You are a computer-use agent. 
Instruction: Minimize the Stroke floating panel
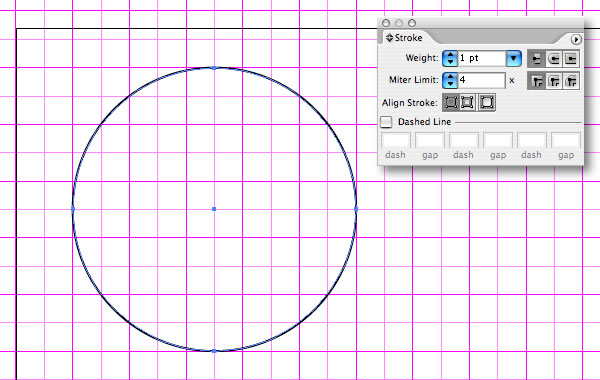click(x=399, y=23)
